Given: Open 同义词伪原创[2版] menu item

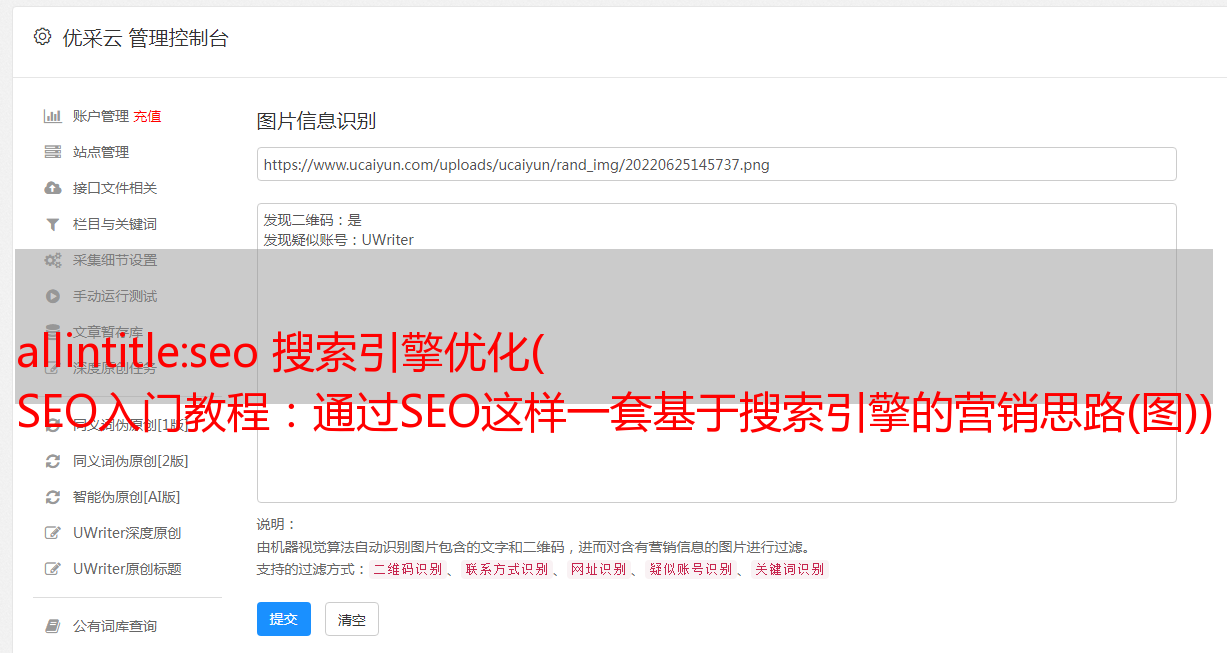Looking at the screenshot, I should [131, 461].
